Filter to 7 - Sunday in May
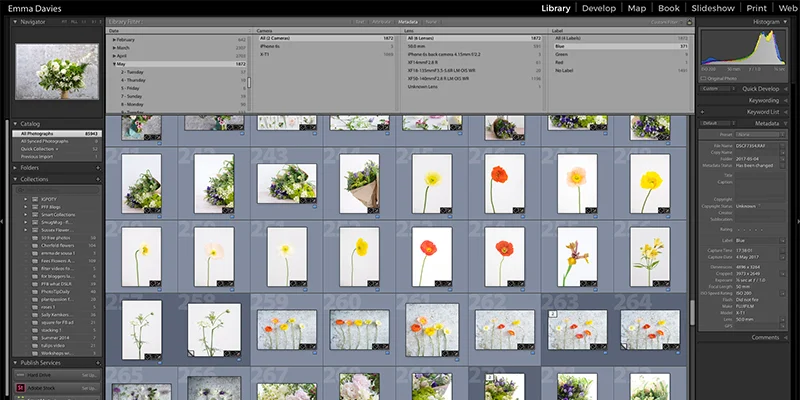Screen dimensions: 800x400 tap(179, 96)
